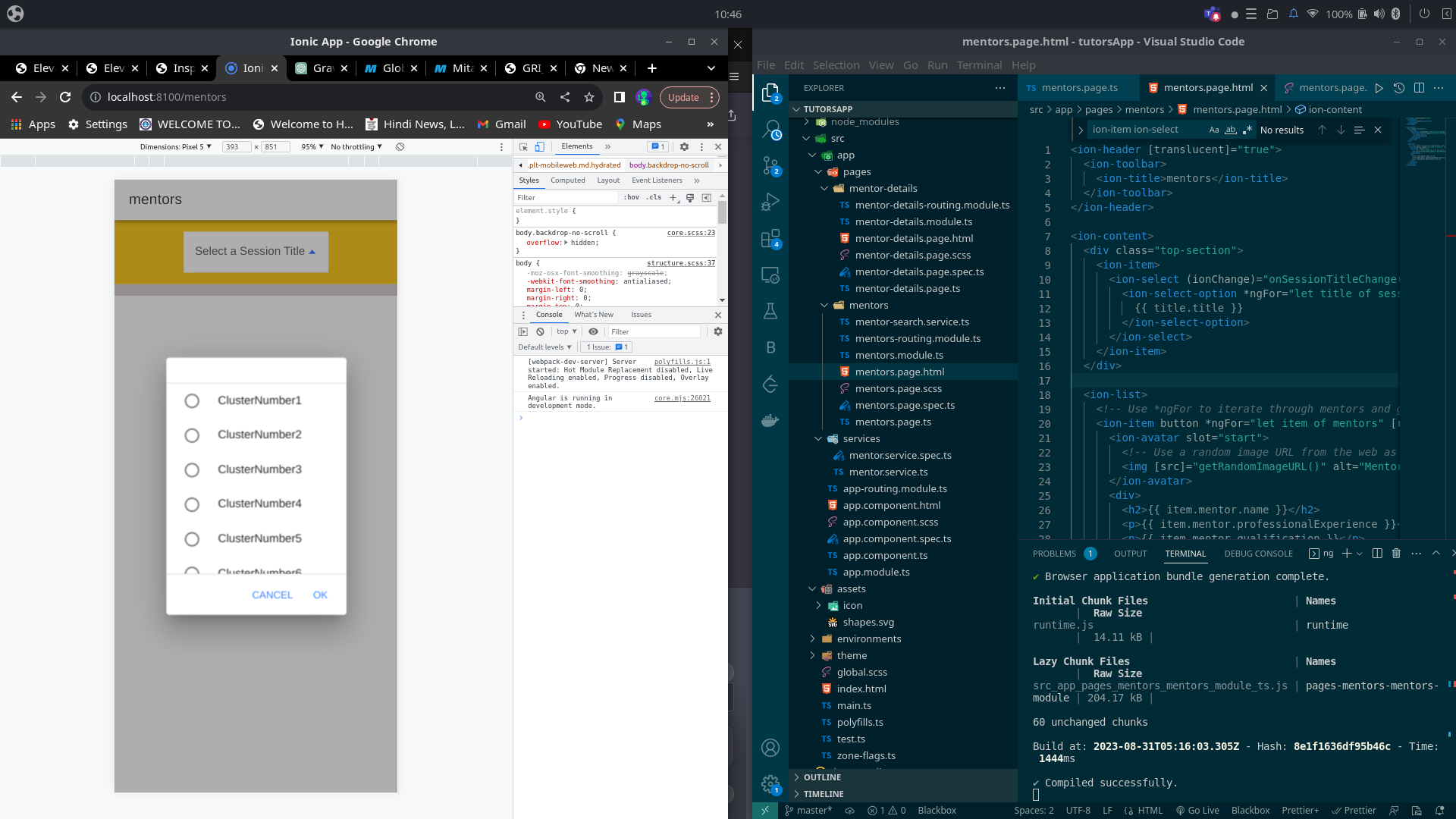Open mentors.page.scss in the explorer
This screenshot has height=819, width=1456.
click(898, 389)
